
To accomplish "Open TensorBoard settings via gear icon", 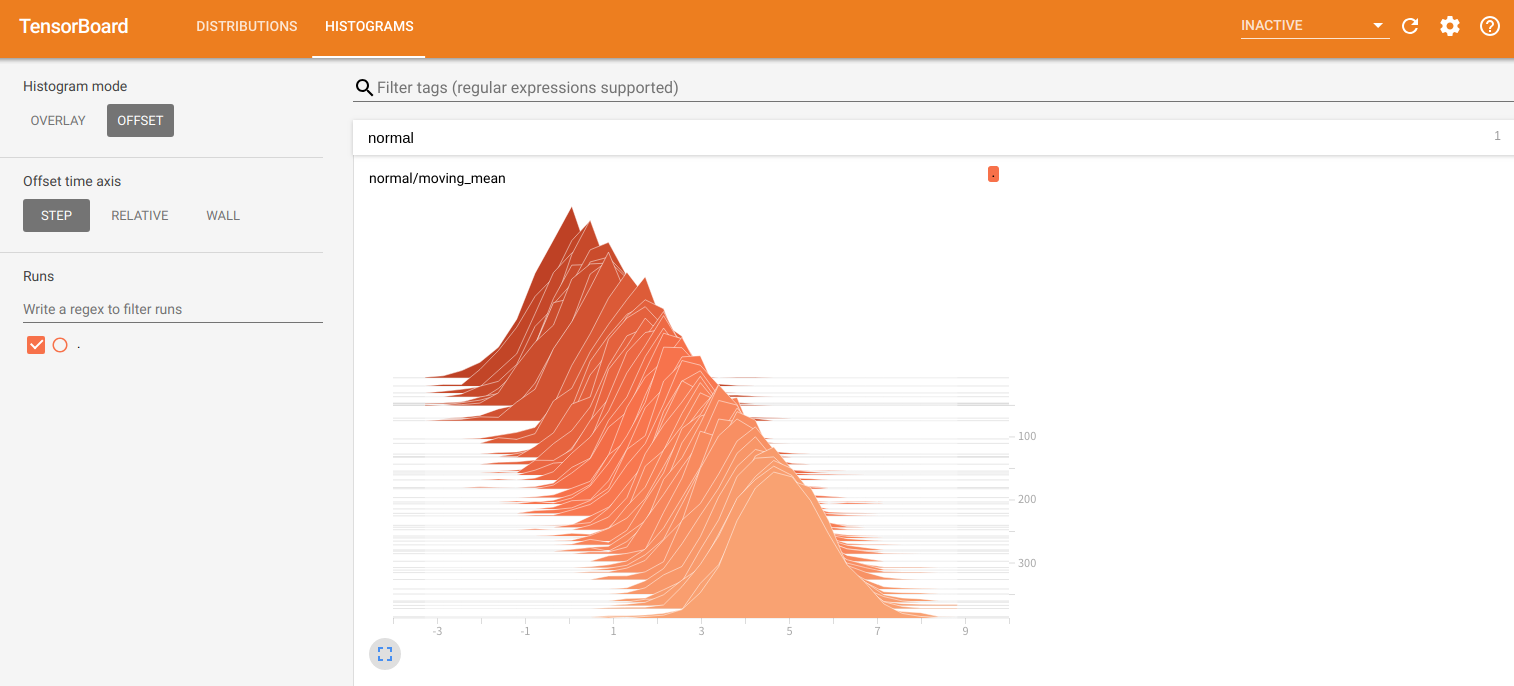I will (x=1449, y=26).
